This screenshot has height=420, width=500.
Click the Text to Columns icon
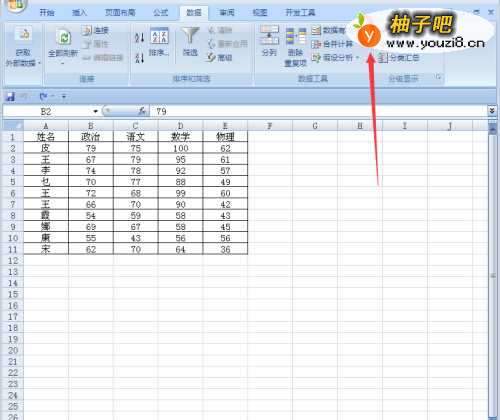point(269,35)
